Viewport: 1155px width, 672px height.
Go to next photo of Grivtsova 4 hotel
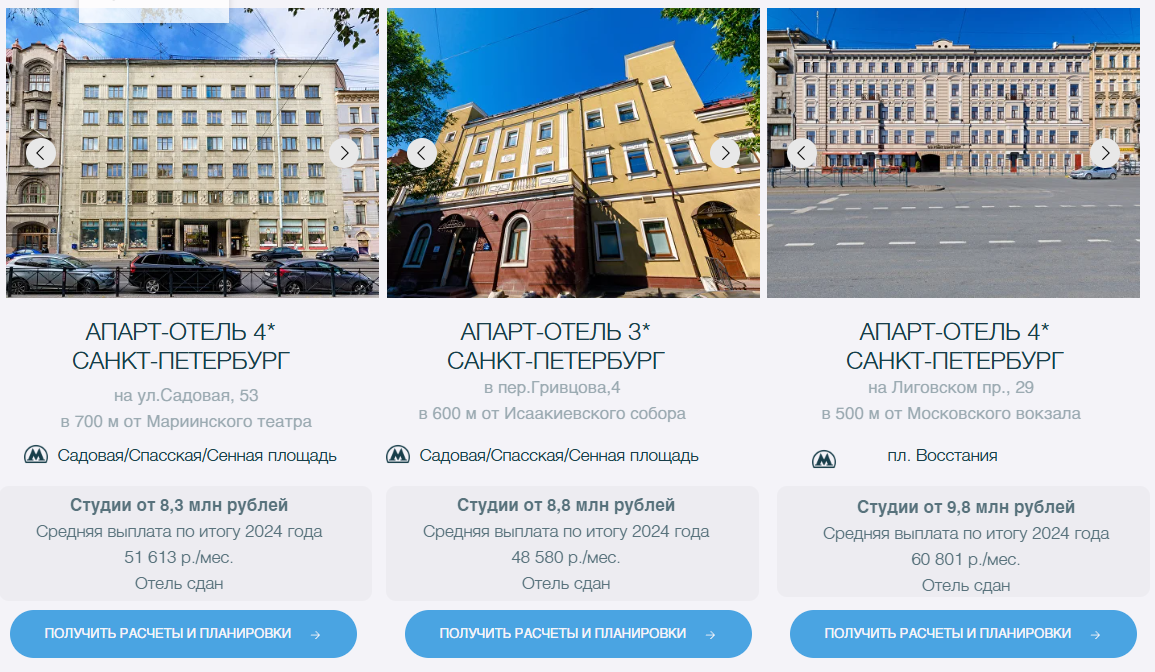[x=725, y=153]
